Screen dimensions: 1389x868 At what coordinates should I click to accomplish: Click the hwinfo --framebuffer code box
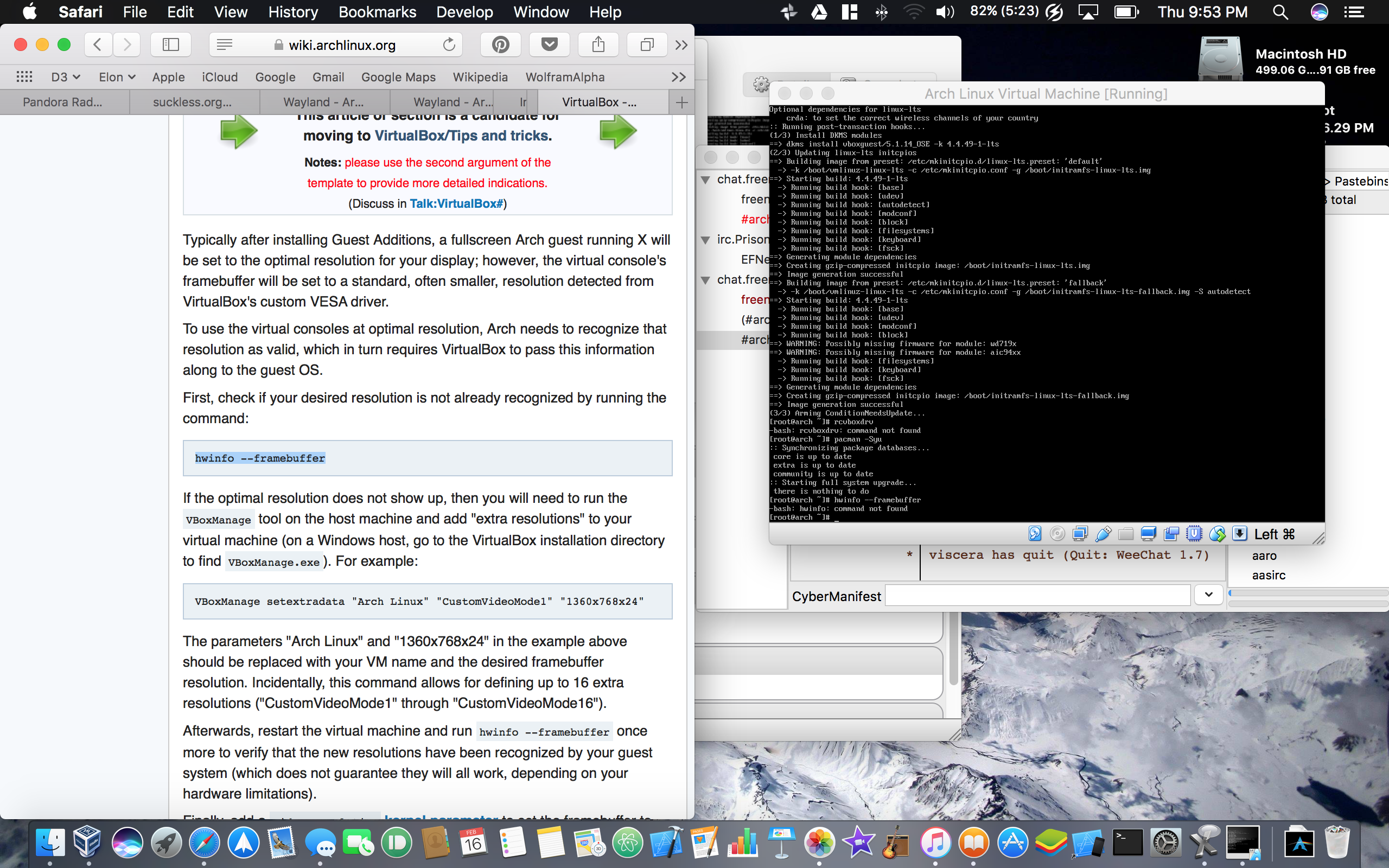point(428,458)
